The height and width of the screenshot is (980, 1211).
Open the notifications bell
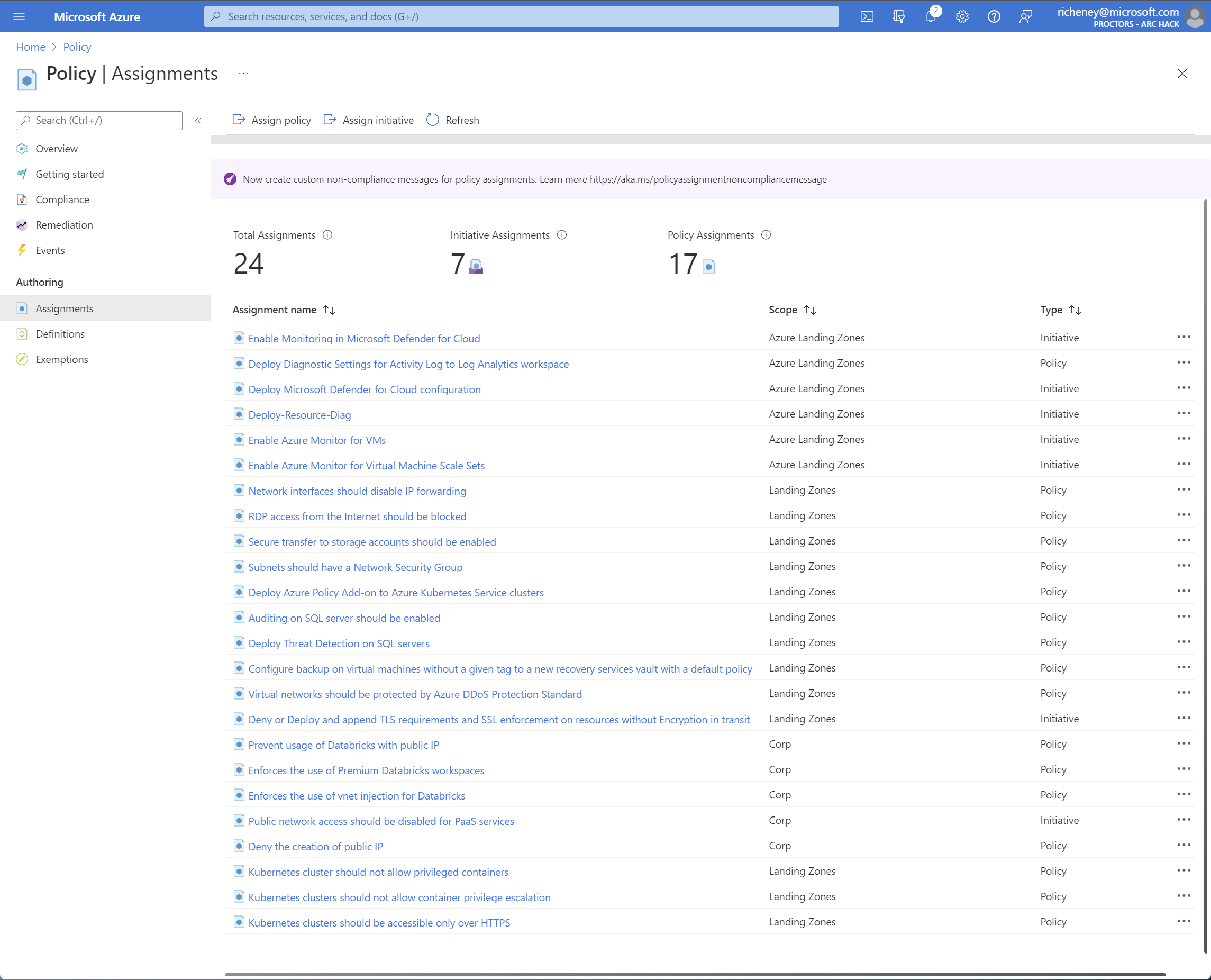[931, 16]
